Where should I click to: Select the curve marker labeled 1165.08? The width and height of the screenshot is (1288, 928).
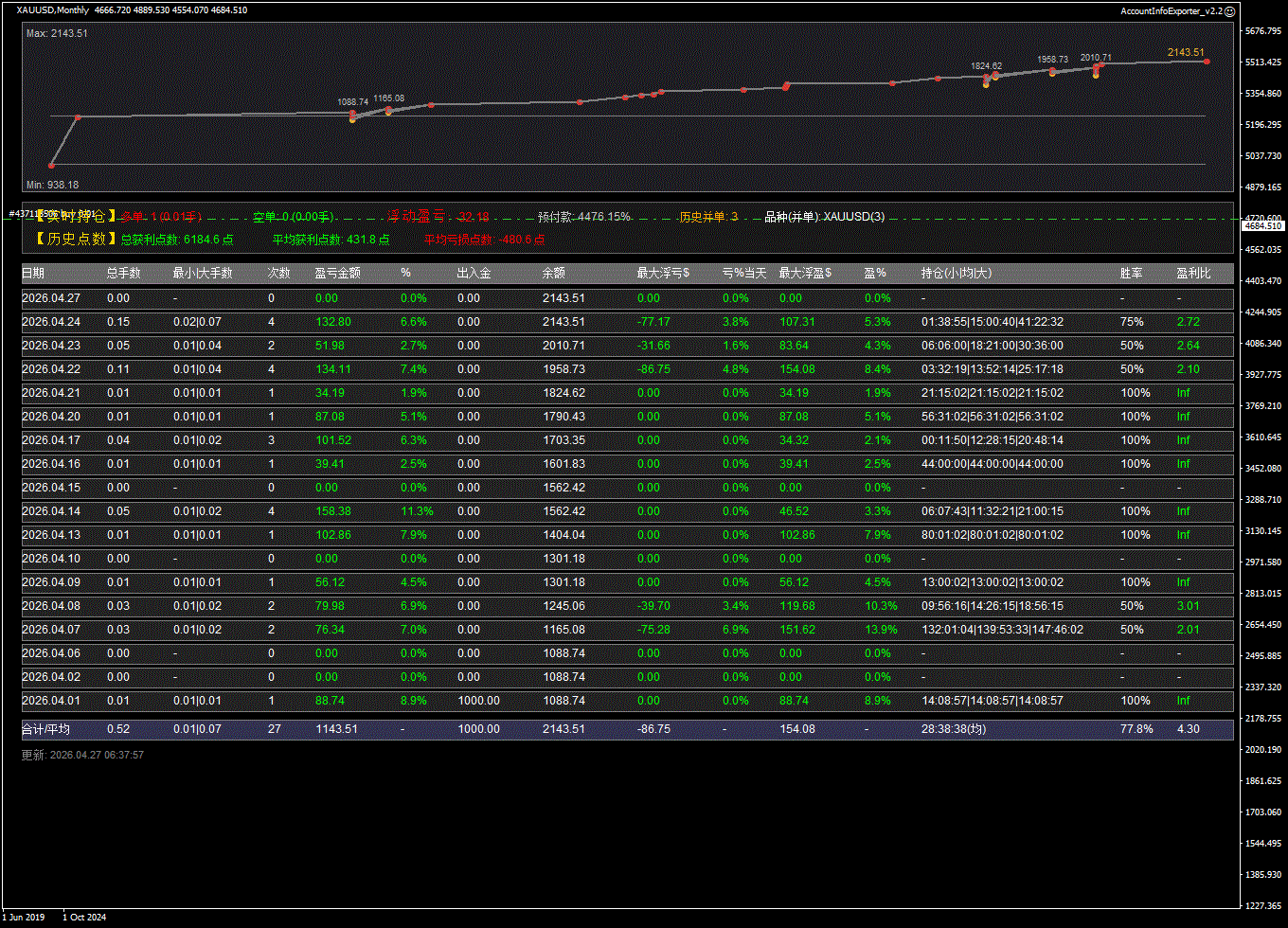pyautogui.click(x=388, y=110)
